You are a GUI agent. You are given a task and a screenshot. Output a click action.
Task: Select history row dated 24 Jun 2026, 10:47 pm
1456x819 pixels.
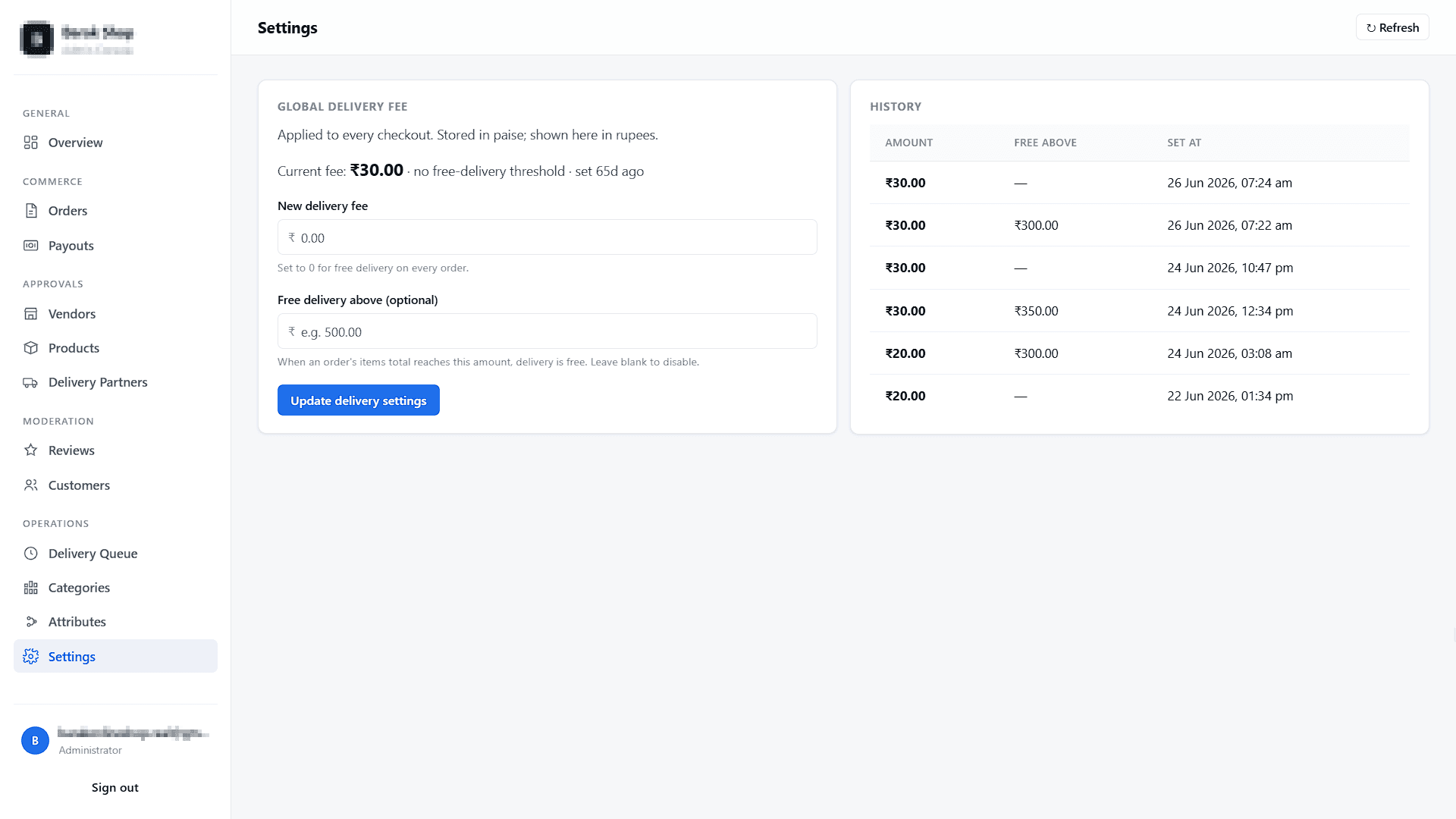point(1140,268)
